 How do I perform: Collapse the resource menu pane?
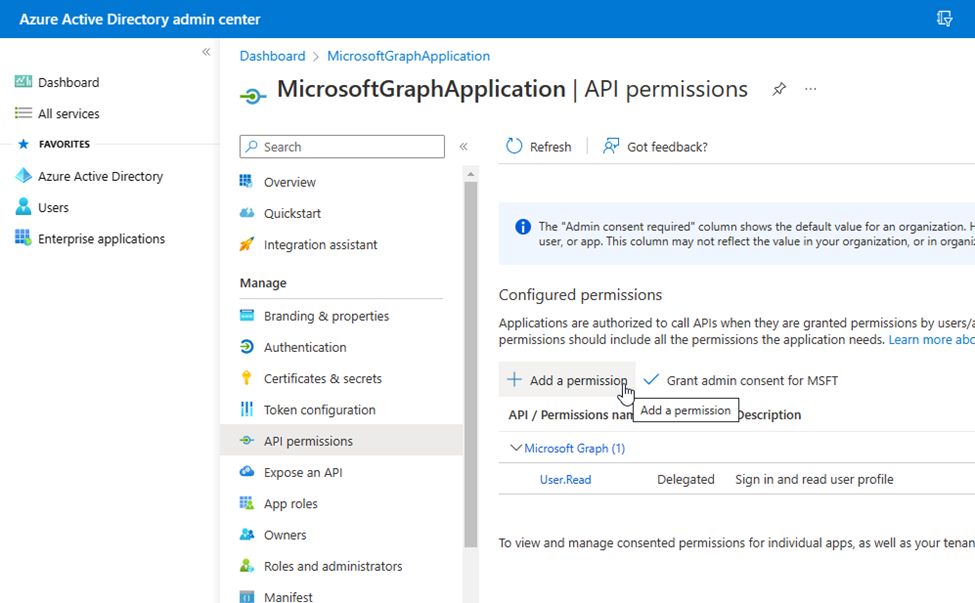tap(463, 147)
